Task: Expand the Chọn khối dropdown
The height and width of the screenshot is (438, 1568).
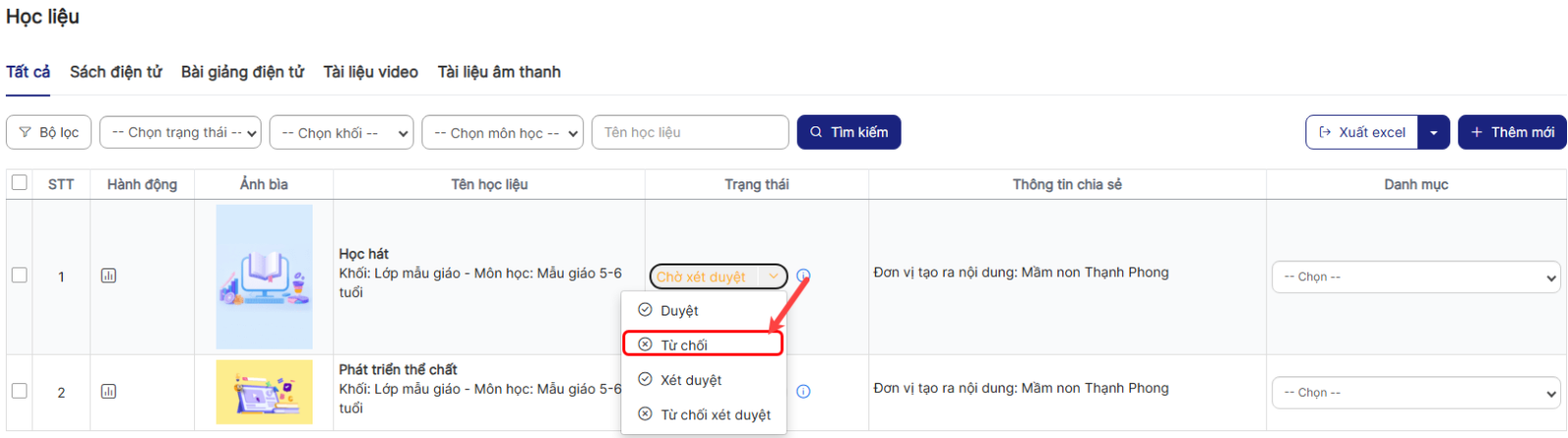Action: 341,132
